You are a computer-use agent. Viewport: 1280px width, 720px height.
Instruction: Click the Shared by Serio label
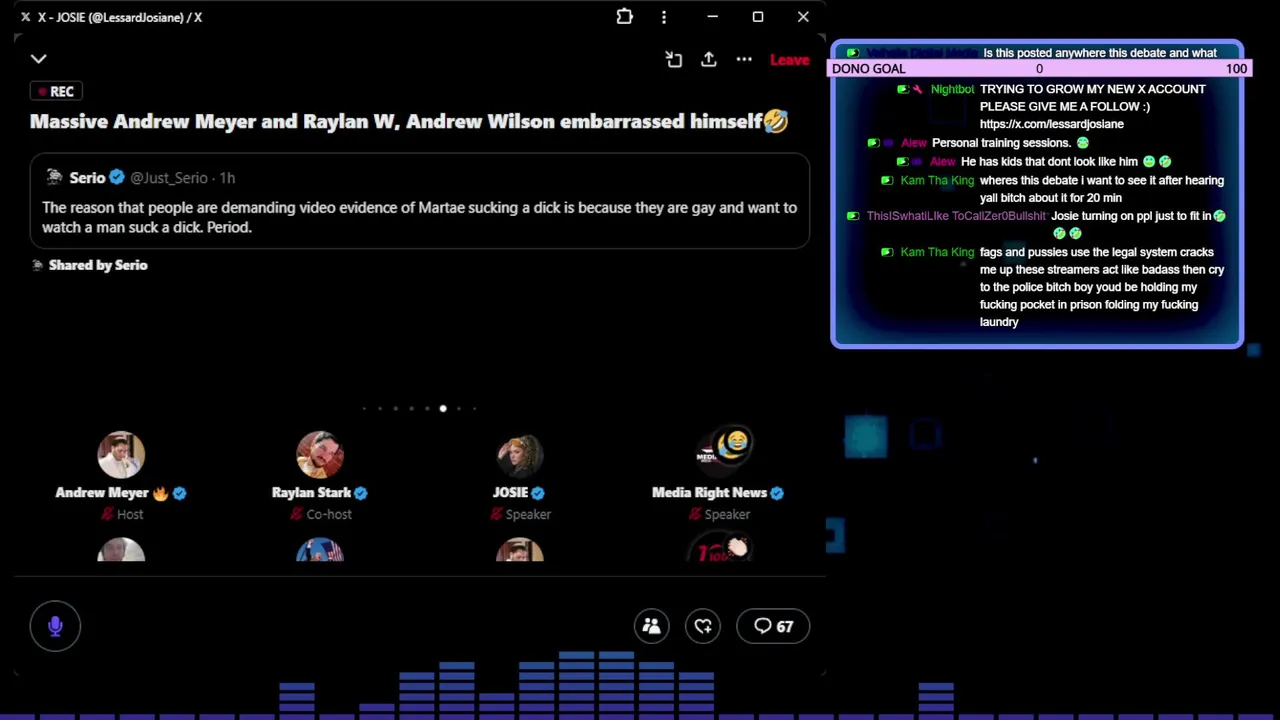click(x=98, y=265)
